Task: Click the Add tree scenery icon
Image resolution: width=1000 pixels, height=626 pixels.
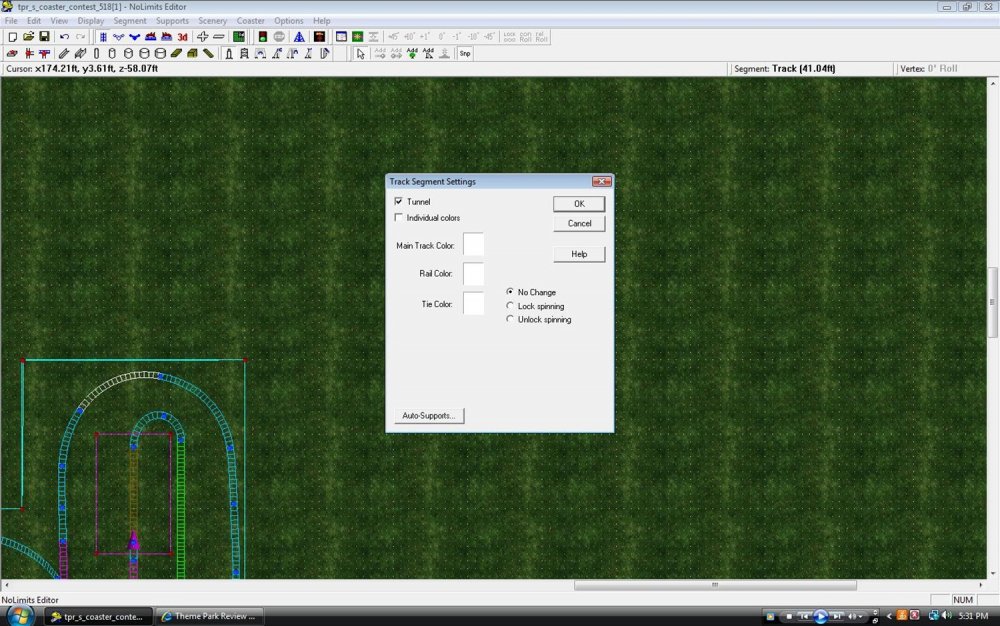Action: 412,54
